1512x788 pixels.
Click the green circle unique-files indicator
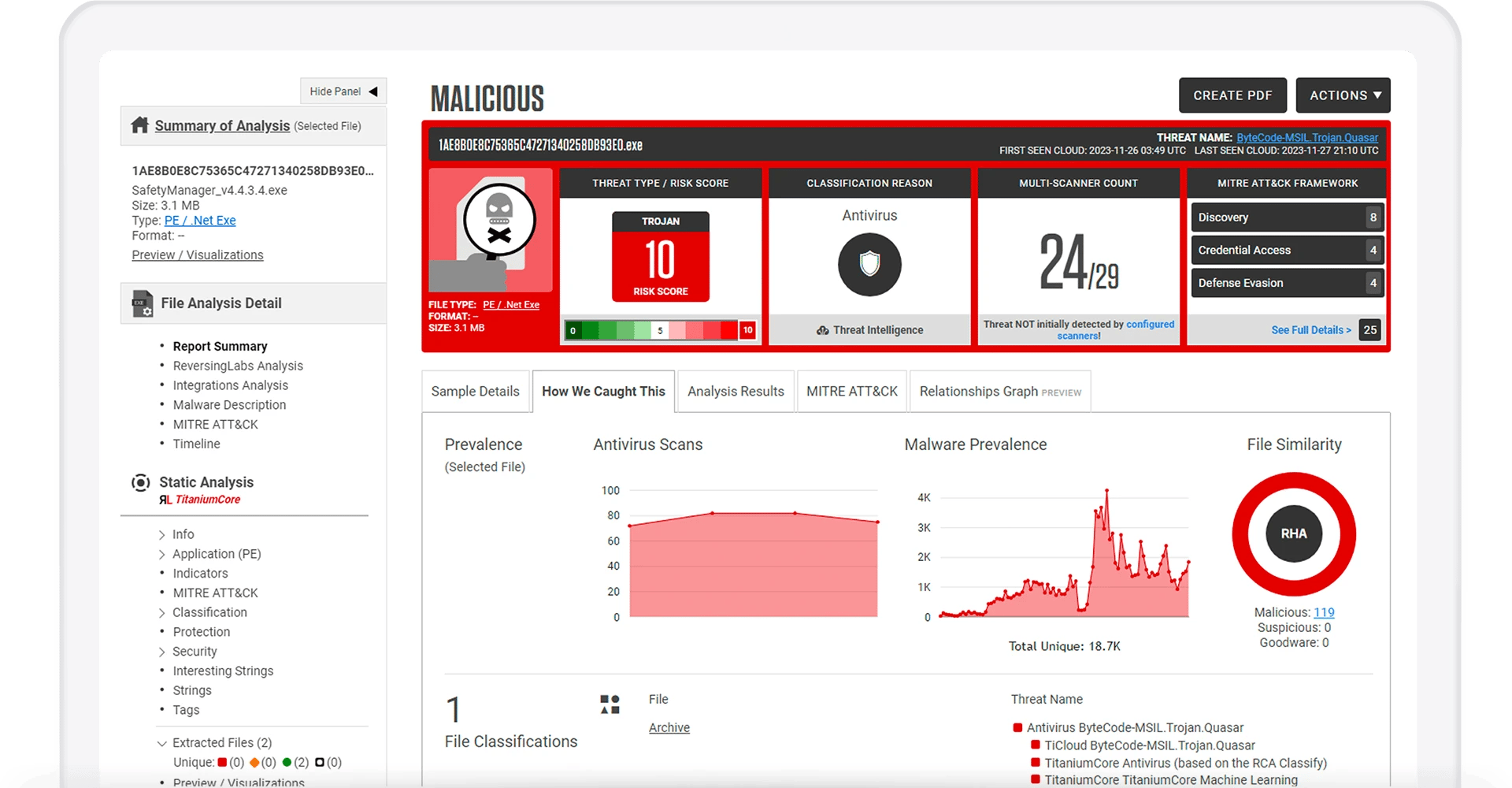pos(287,762)
